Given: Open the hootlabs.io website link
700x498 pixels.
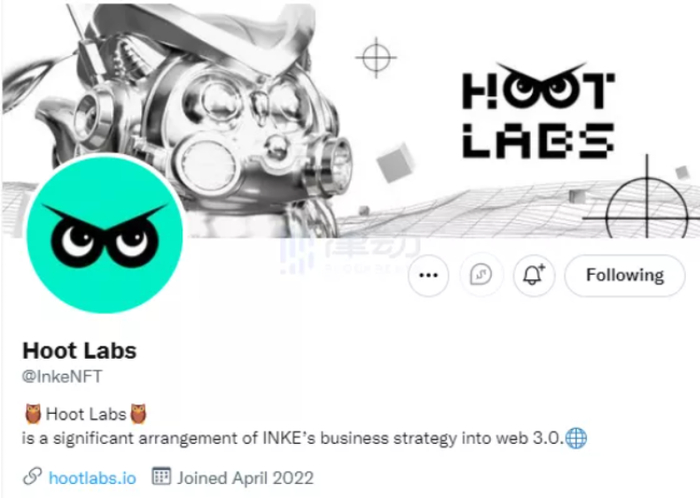Looking at the screenshot, I should [92, 478].
